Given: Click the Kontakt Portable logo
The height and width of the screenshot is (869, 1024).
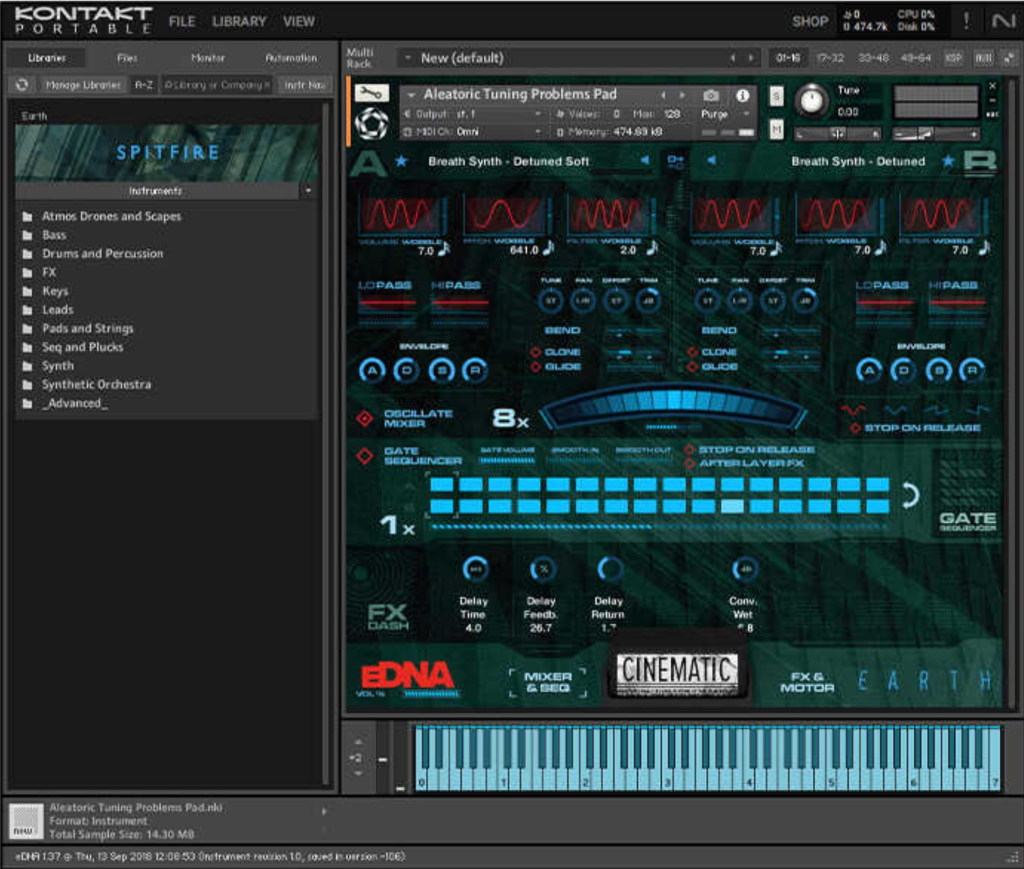Looking at the screenshot, I should pos(83,20).
